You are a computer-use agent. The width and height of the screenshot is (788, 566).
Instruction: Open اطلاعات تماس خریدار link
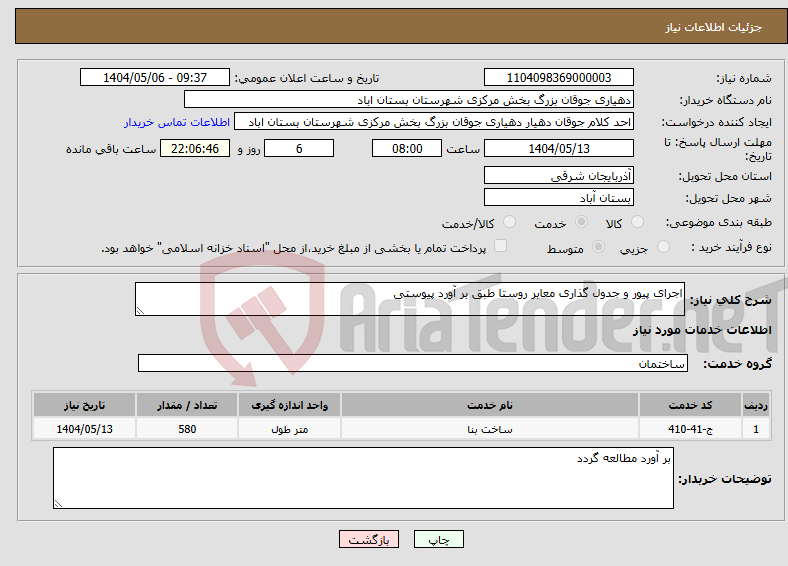click(x=177, y=122)
